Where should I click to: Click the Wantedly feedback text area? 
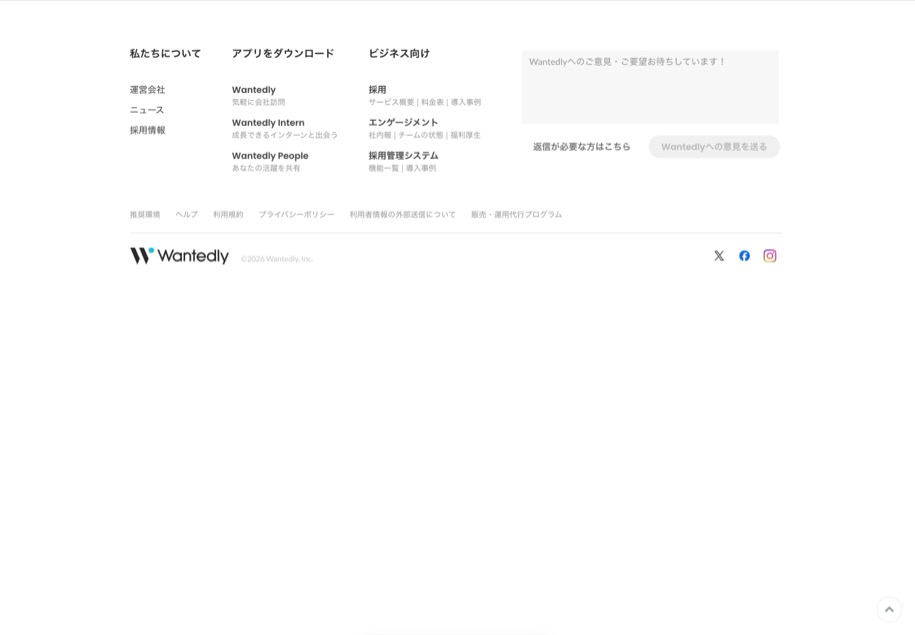tap(650, 87)
